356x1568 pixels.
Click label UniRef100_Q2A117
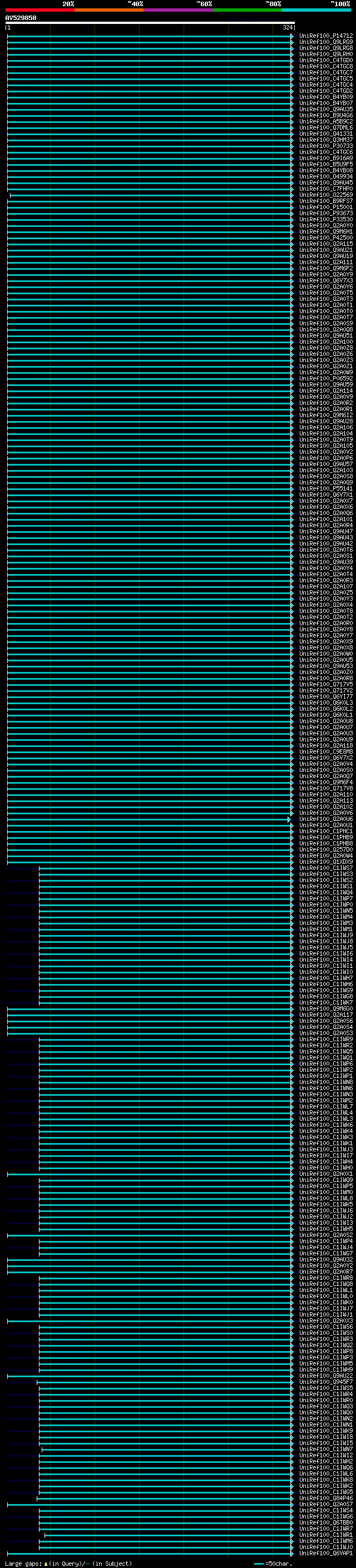(x=326, y=1015)
